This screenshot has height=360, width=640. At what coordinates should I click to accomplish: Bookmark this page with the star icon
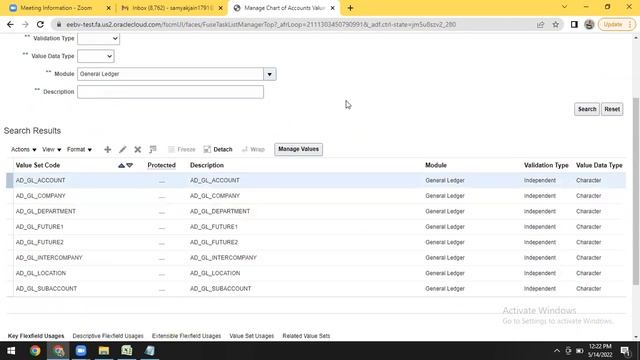[556, 24]
